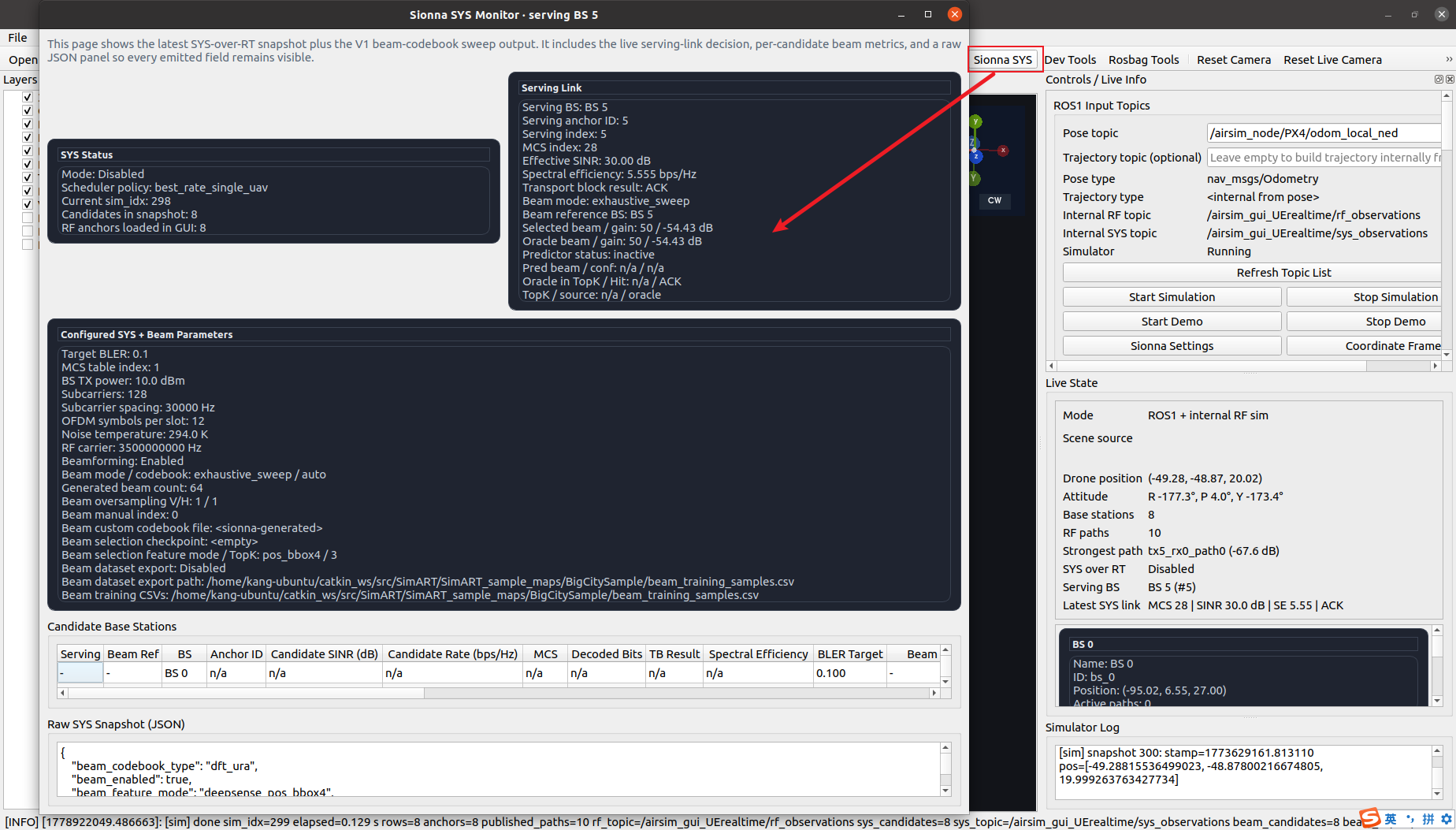
Task: Click the Start Simulation button
Action: pos(1172,297)
